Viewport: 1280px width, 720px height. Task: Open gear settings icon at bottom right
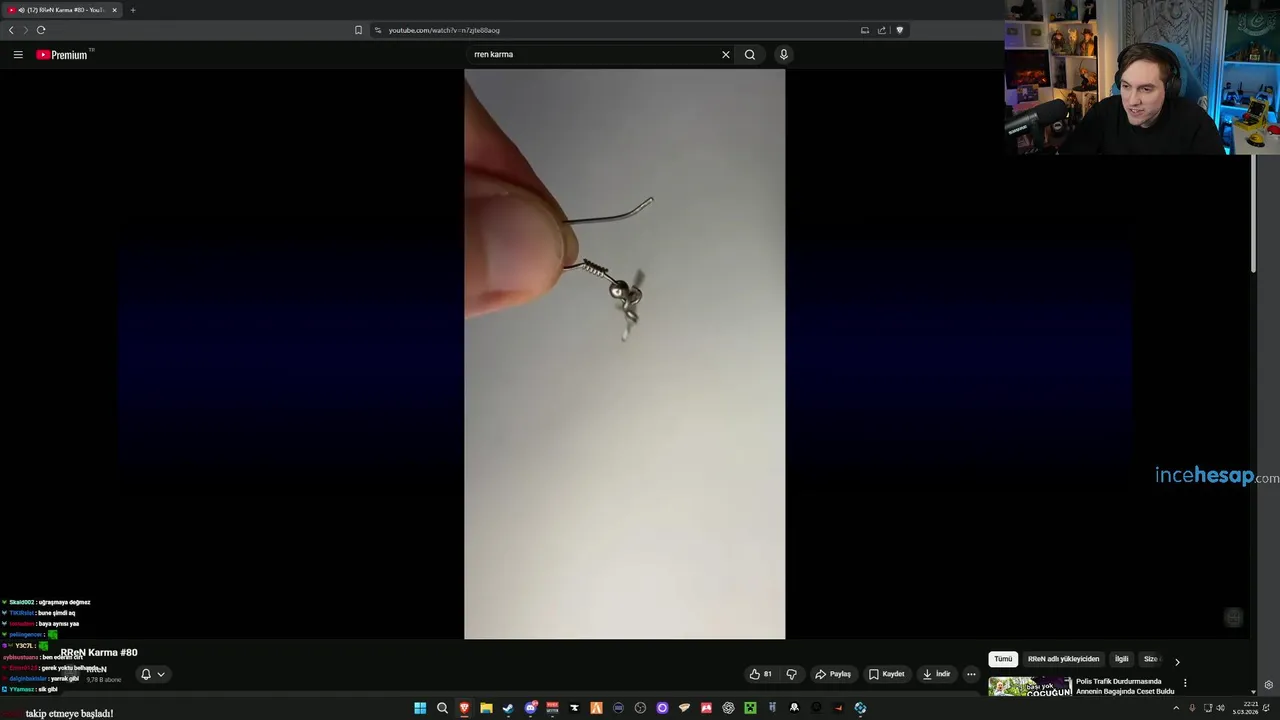click(x=1269, y=685)
